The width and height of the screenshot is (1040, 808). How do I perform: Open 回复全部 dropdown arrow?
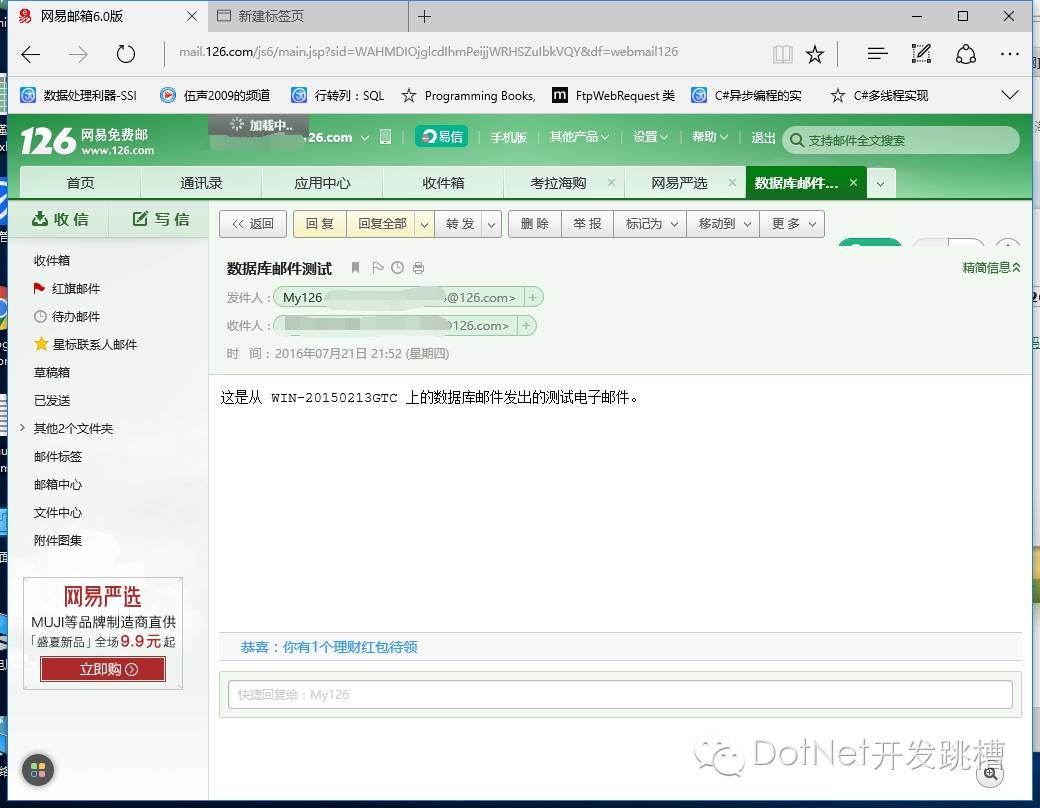(424, 224)
